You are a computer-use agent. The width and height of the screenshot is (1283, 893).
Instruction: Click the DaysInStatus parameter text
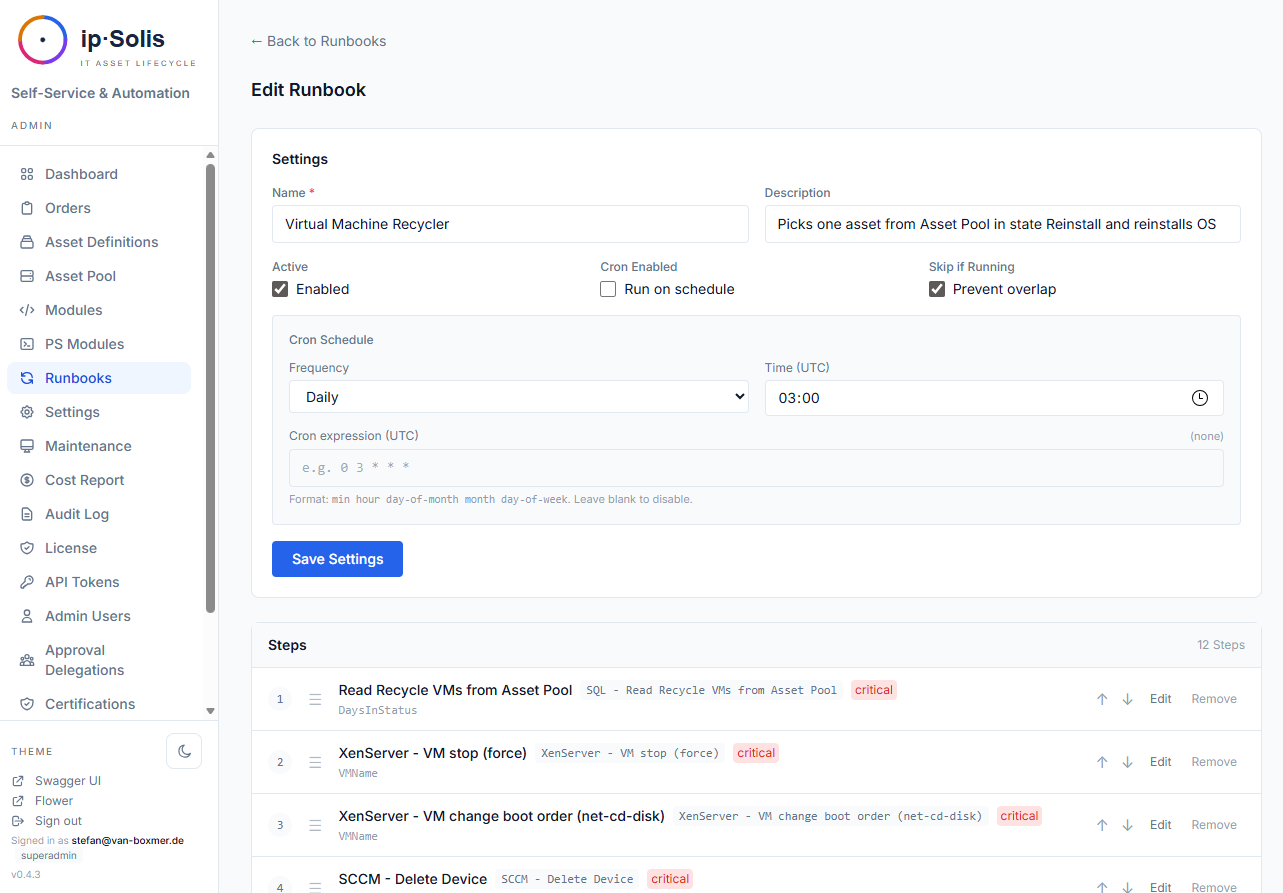point(378,711)
